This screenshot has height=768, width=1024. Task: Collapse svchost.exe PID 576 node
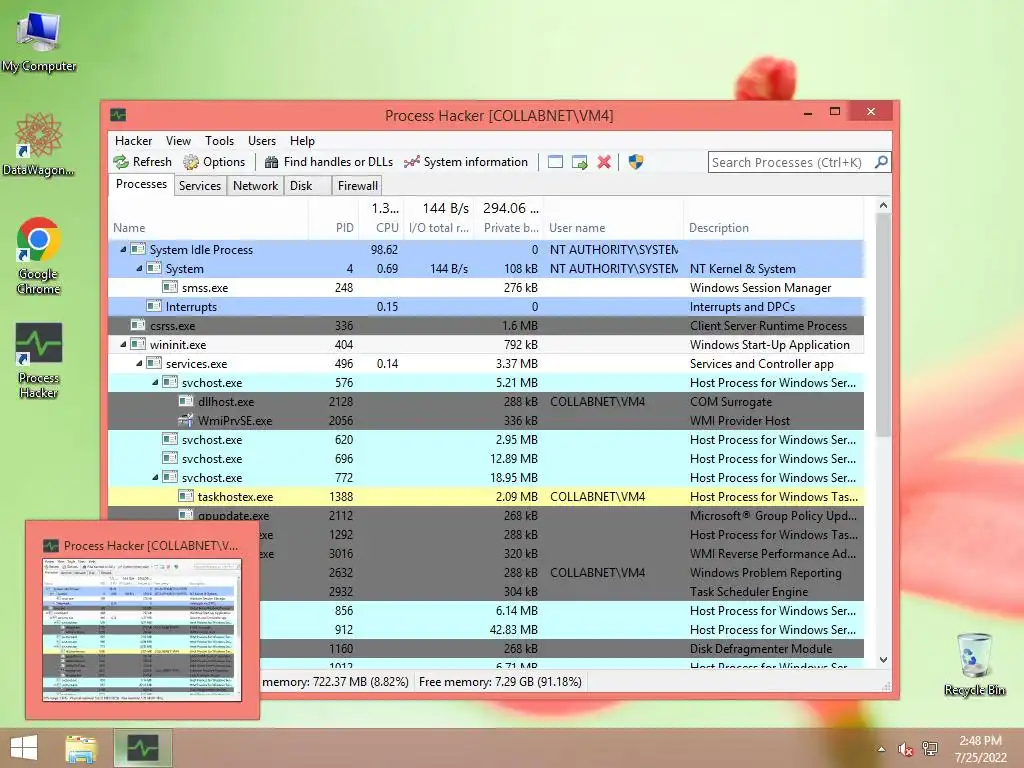click(155, 382)
